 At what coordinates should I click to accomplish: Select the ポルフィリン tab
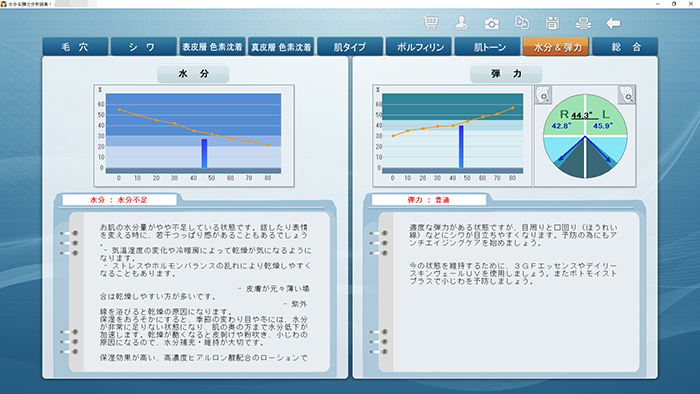pyautogui.click(x=419, y=46)
